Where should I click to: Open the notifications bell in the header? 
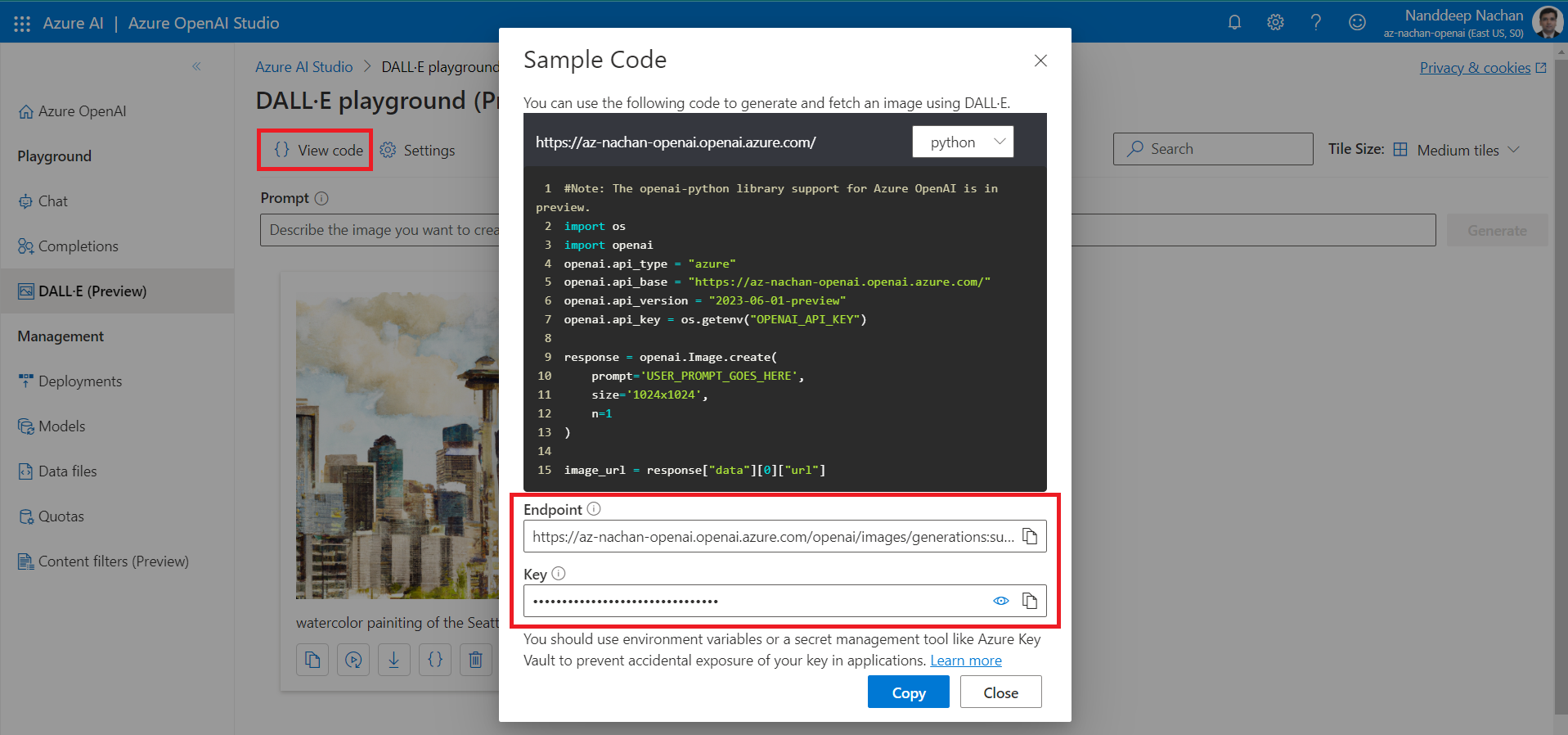1234,22
